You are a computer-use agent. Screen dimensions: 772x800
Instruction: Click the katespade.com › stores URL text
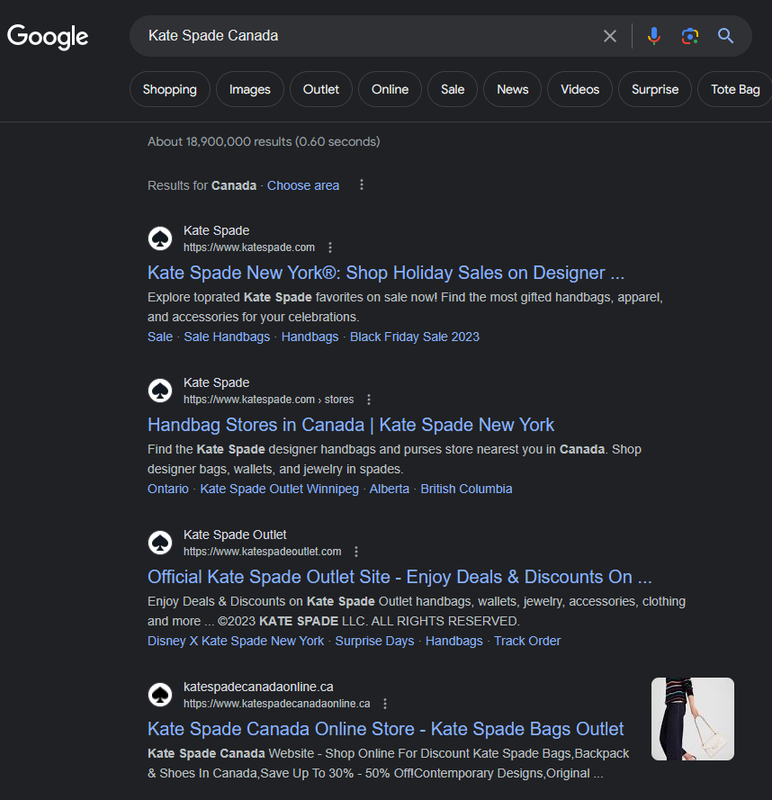click(268, 399)
